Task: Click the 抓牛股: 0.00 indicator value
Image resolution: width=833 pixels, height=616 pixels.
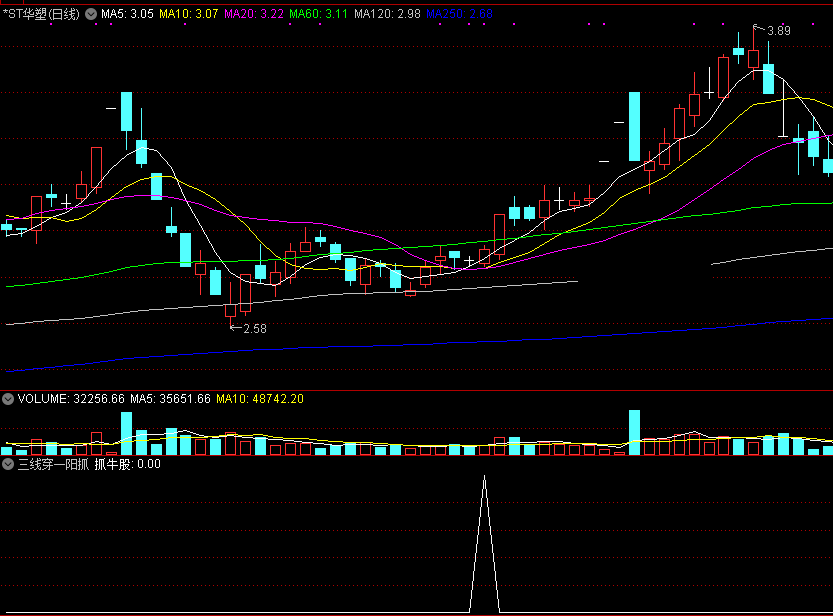Action: point(128,464)
